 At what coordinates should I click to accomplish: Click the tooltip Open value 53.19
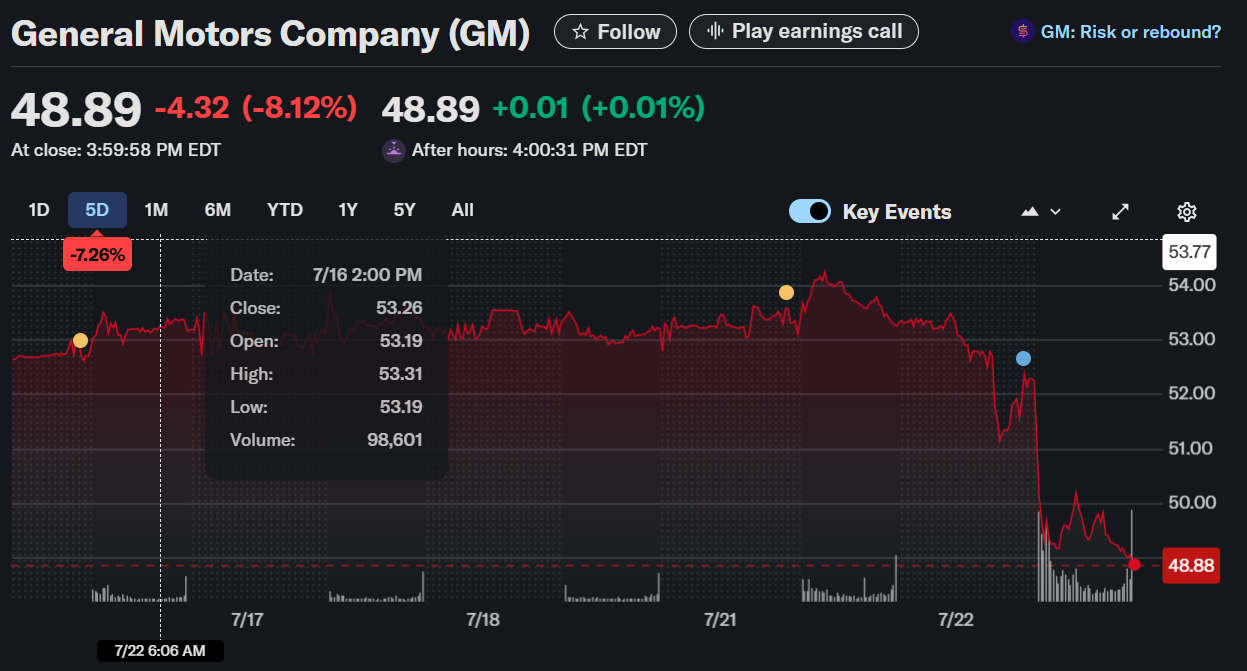click(401, 341)
